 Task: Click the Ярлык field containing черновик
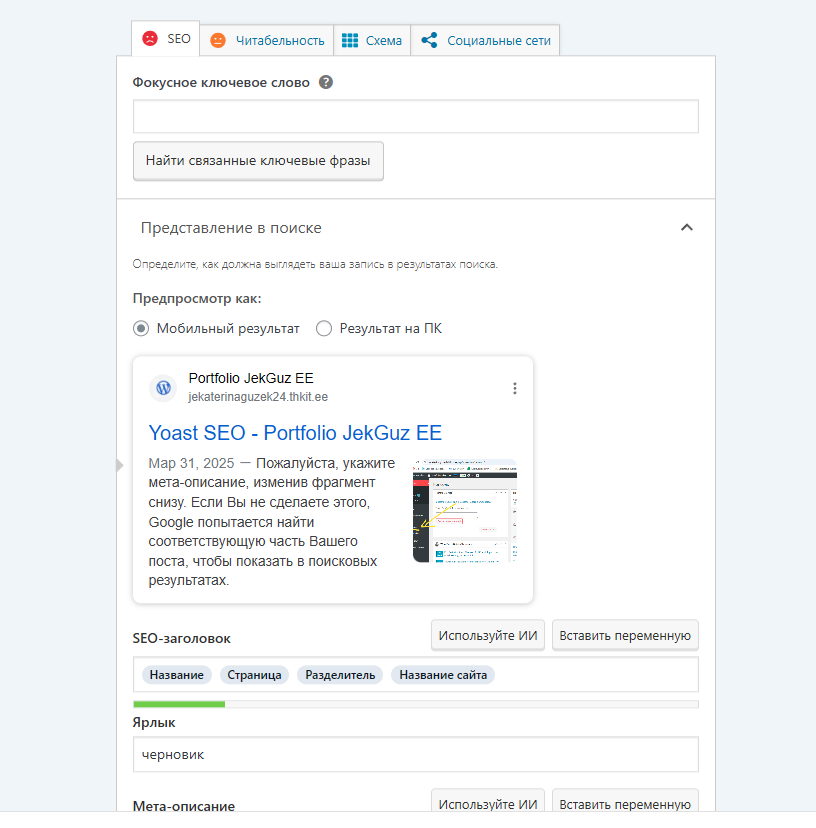tap(416, 755)
